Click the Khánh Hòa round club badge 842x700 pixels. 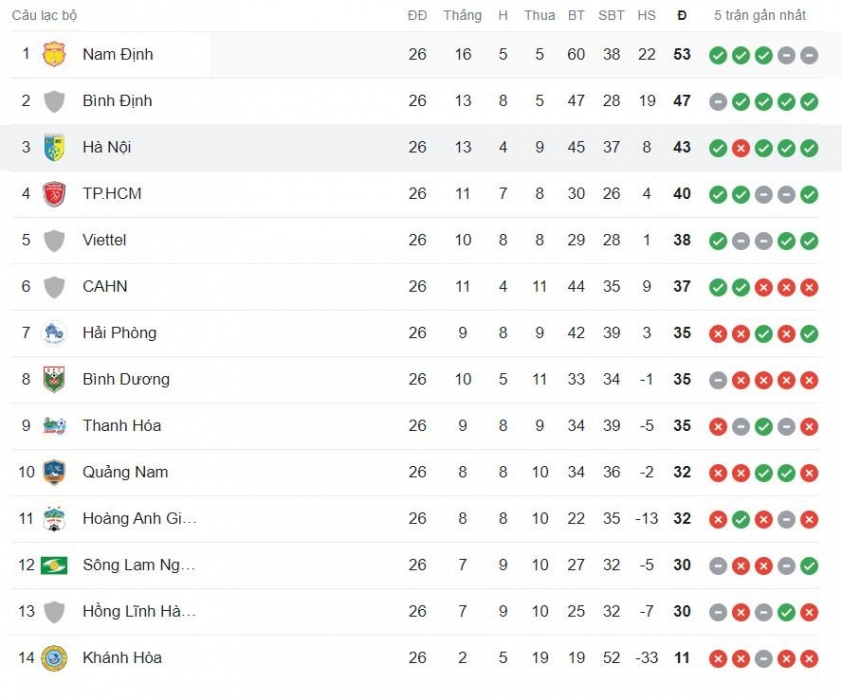54,658
